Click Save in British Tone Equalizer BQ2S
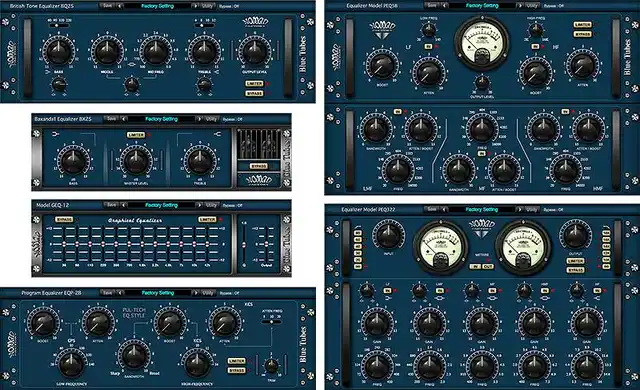The width and height of the screenshot is (640, 390). [107, 6]
